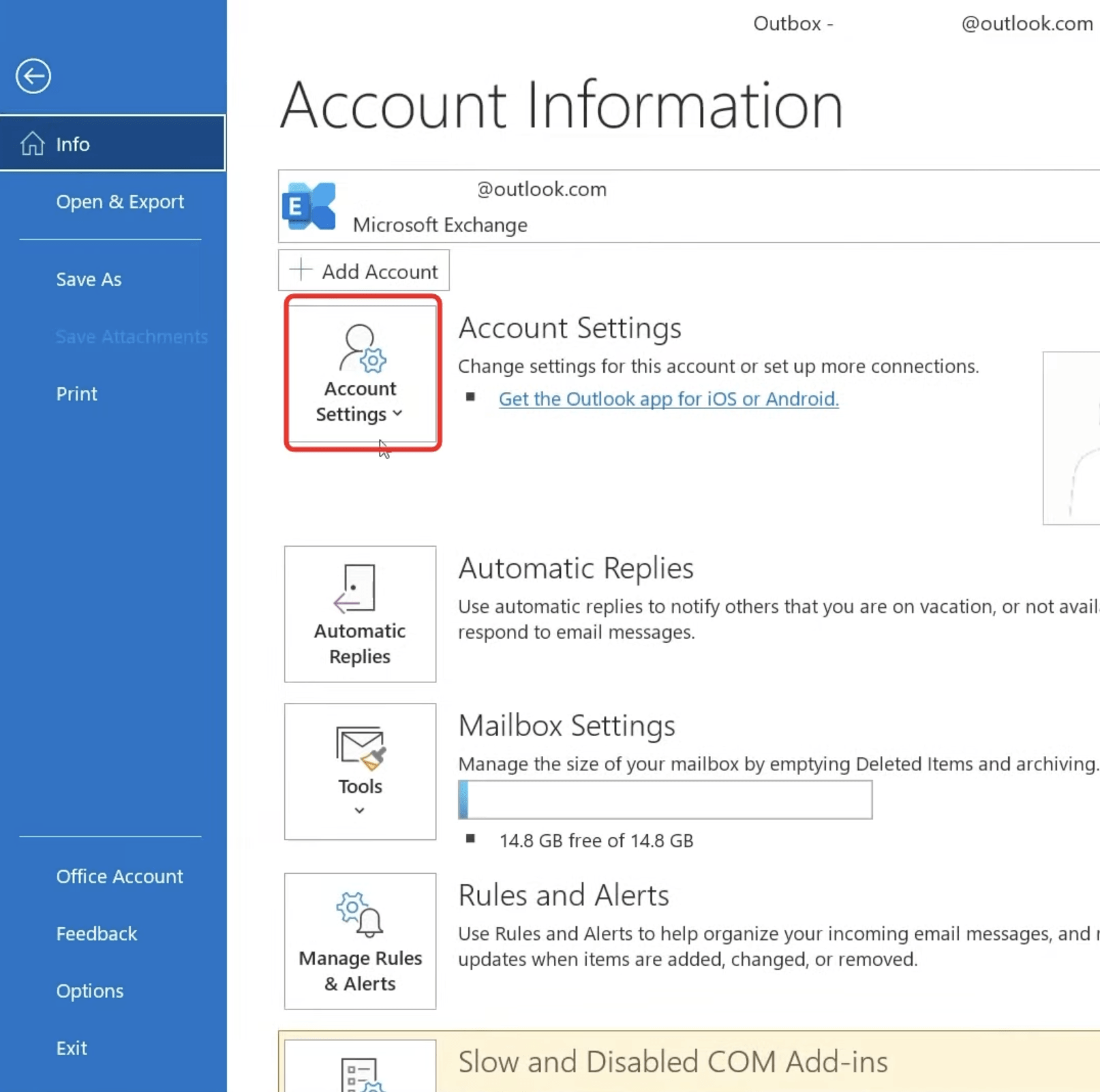
Task: Click the 'Automatic Replies' section heading
Action: [576, 568]
